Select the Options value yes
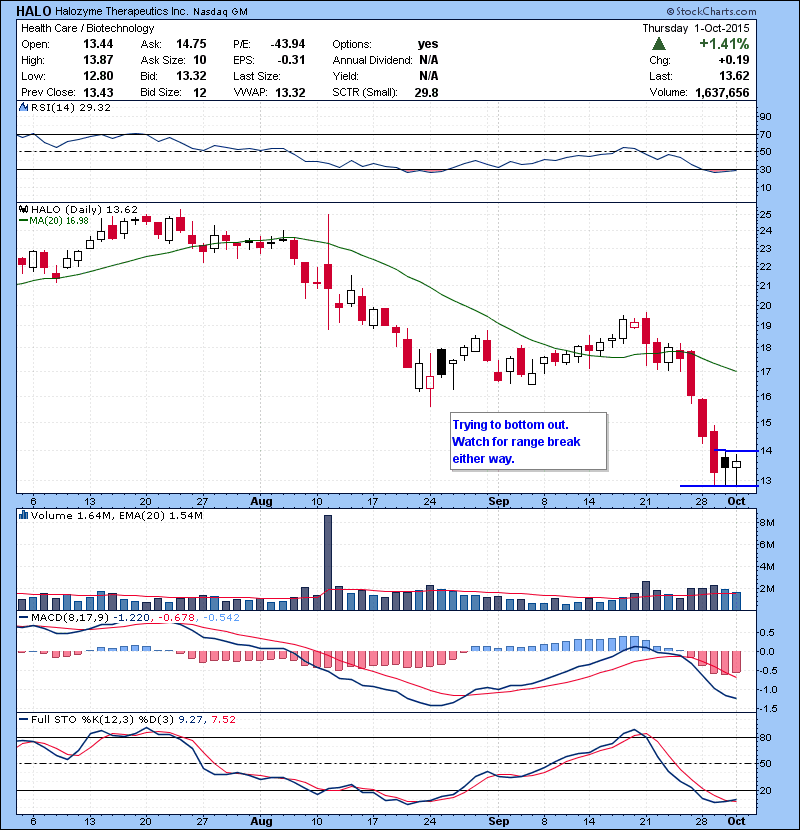Image resolution: width=800 pixels, height=830 pixels. [428, 44]
